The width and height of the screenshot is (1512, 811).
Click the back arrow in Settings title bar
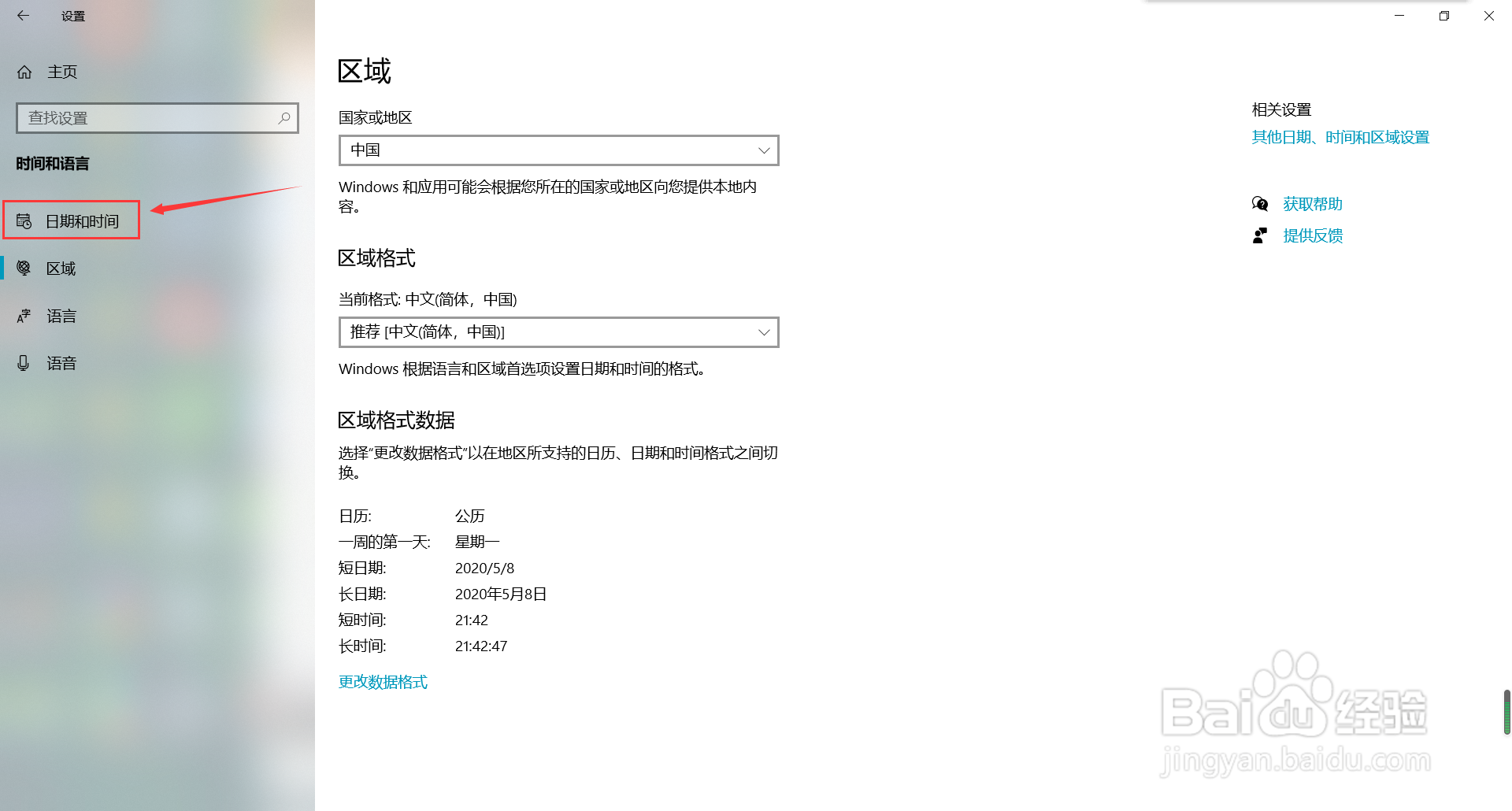[x=23, y=15]
